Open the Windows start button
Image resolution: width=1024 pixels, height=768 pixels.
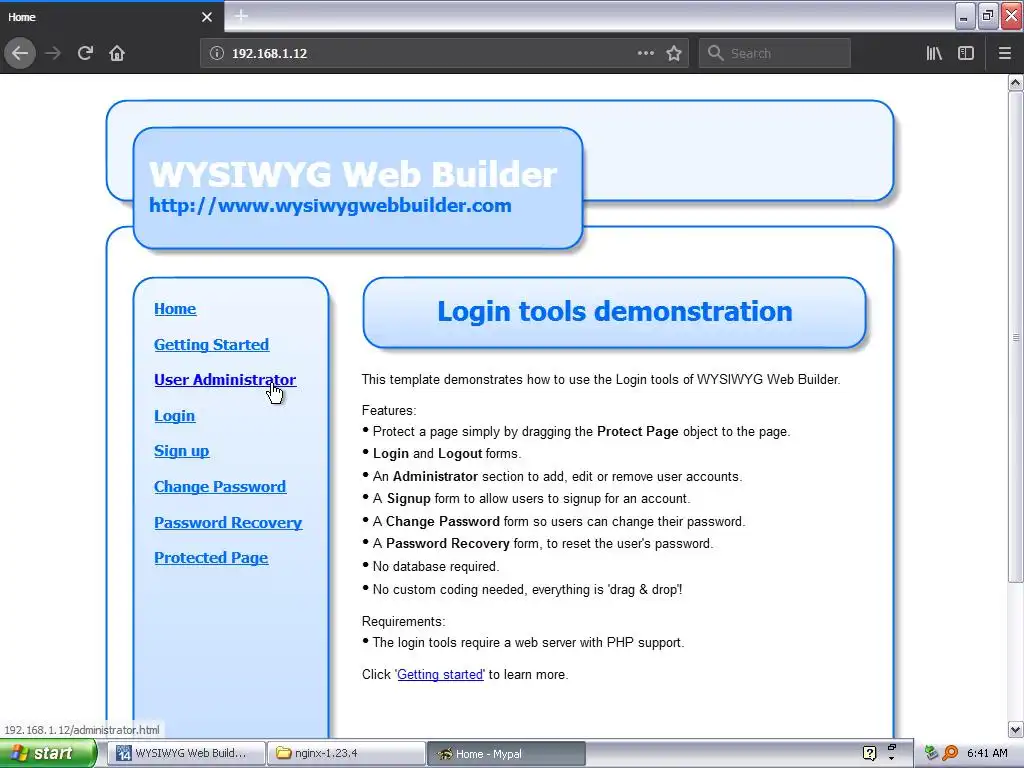48,754
